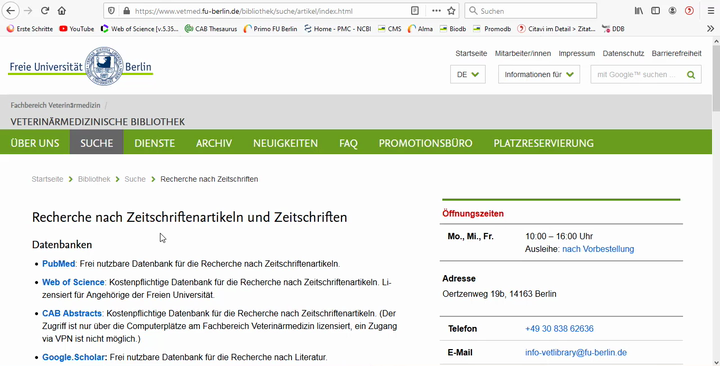Reload the page with the refresh icon

(45, 11)
